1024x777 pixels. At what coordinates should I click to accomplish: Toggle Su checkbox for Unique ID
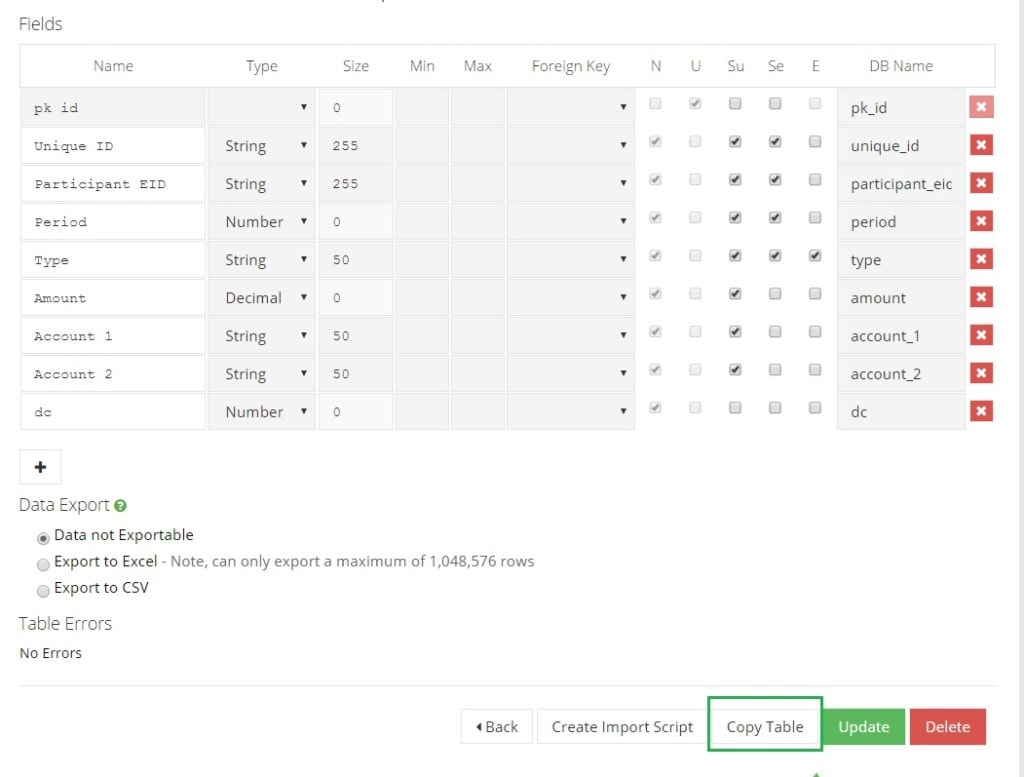[735, 142]
